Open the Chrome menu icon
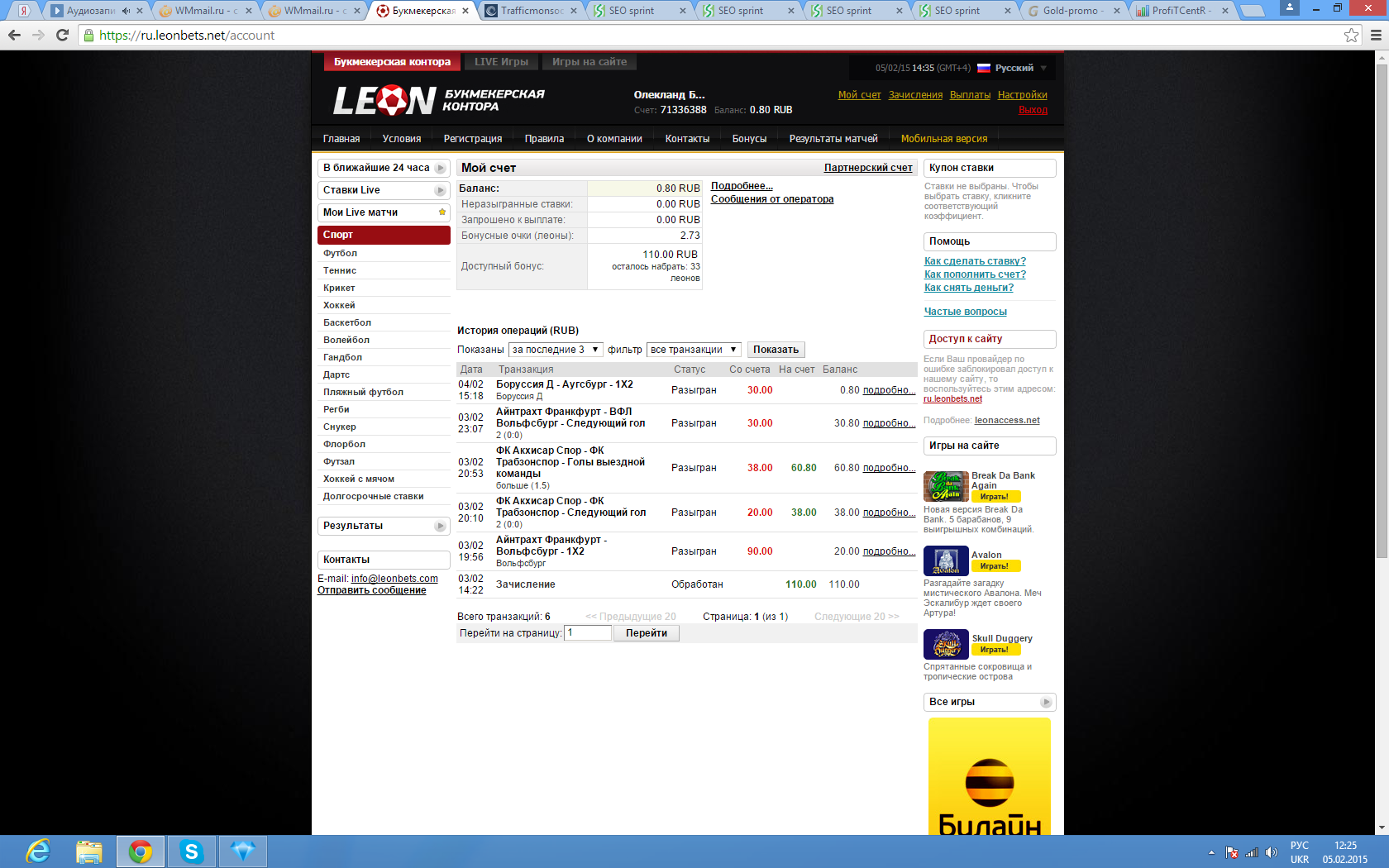Viewport: 1389px width, 868px height. pos(1376,35)
